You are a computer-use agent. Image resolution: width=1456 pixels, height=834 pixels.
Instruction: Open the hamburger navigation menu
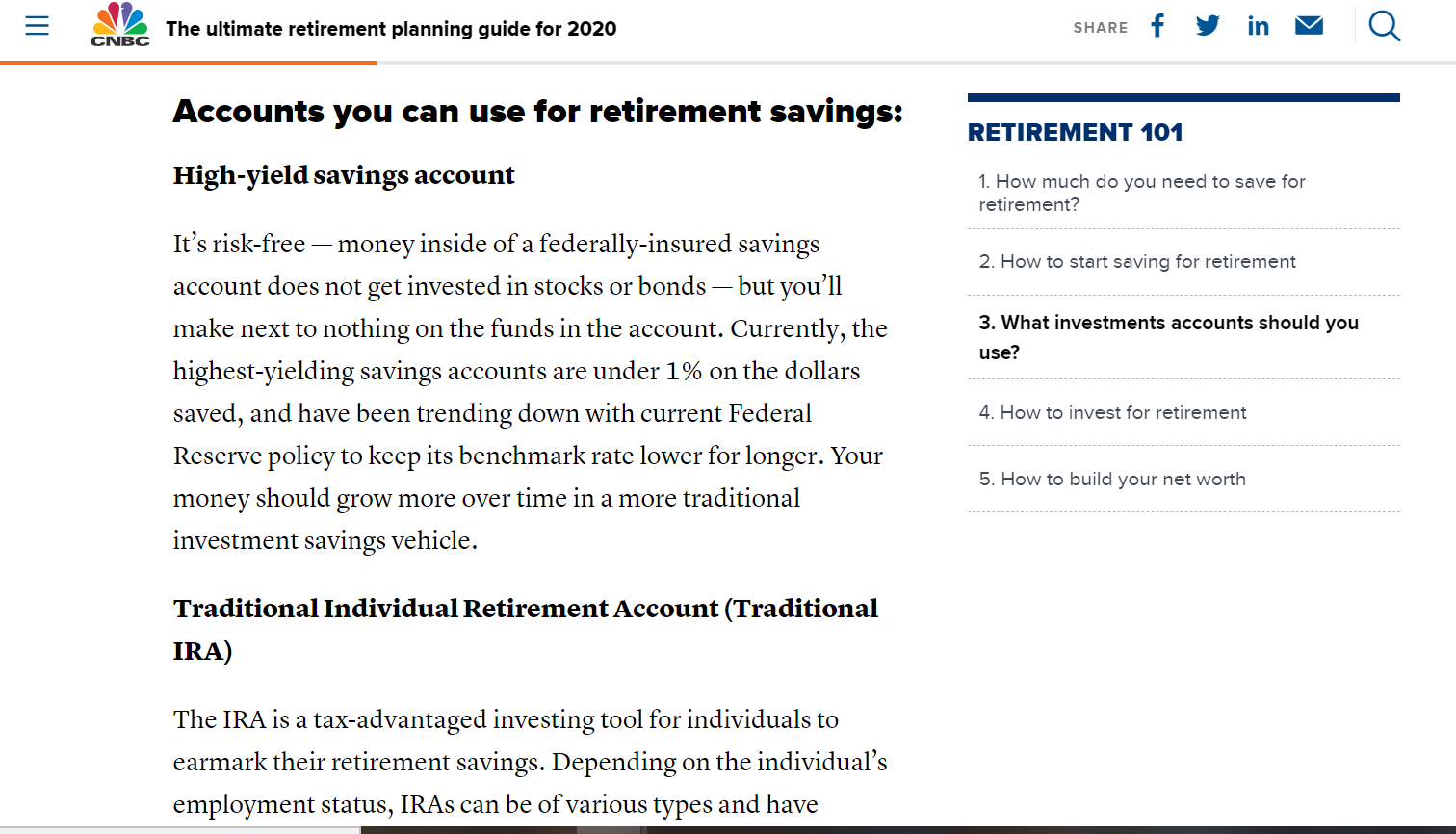37,26
